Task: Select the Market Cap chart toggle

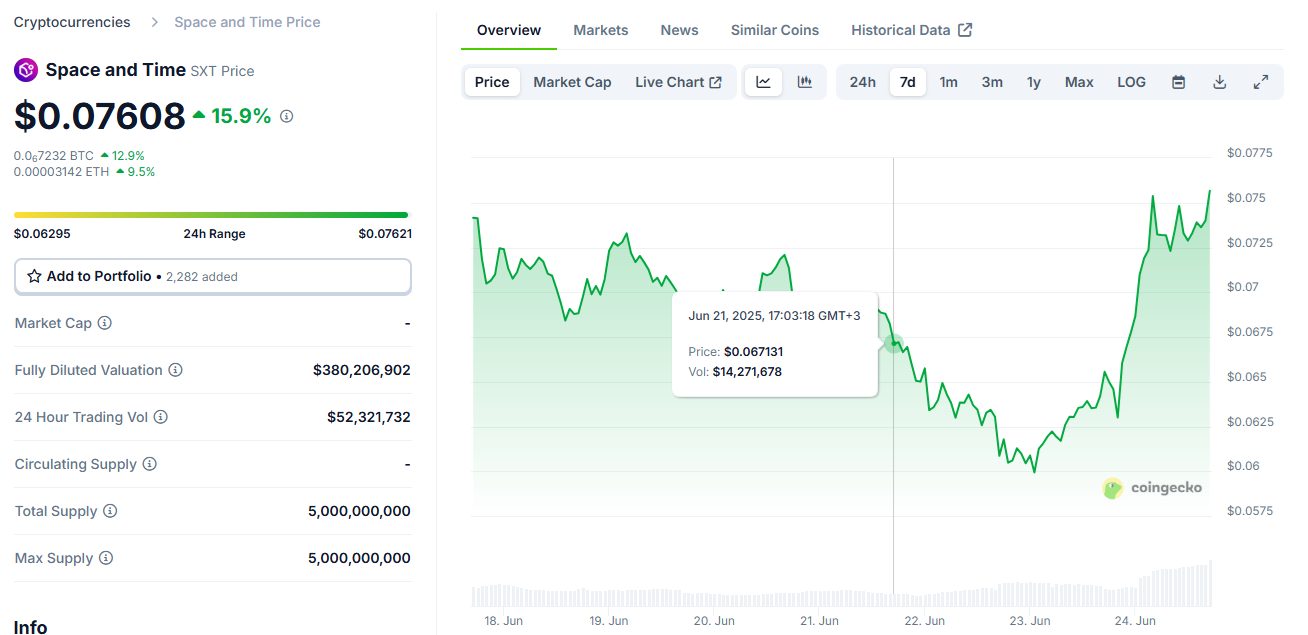Action: (x=572, y=82)
